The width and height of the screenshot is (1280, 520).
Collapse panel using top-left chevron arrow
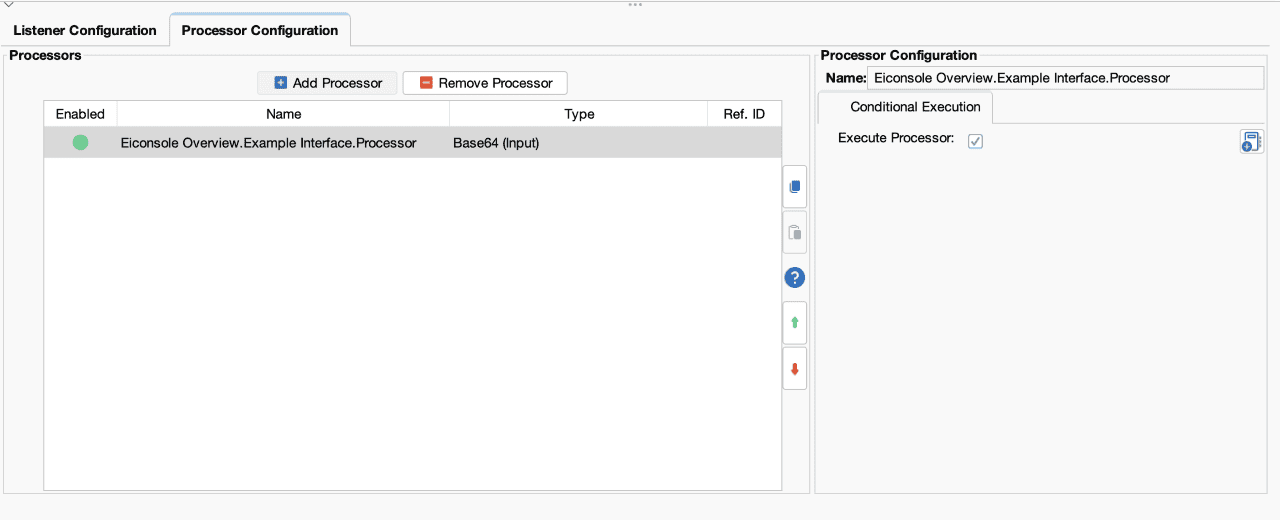8,5
